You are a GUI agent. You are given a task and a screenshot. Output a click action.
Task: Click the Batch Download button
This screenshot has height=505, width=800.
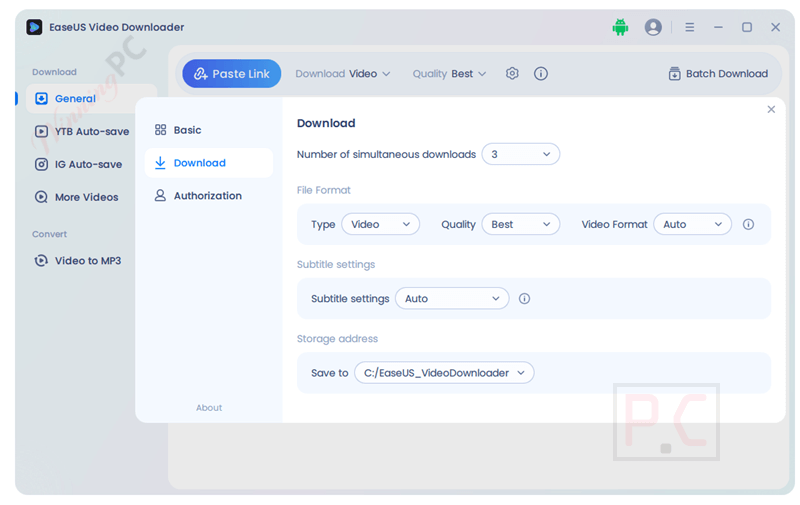pyautogui.click(x=718, y=73)
